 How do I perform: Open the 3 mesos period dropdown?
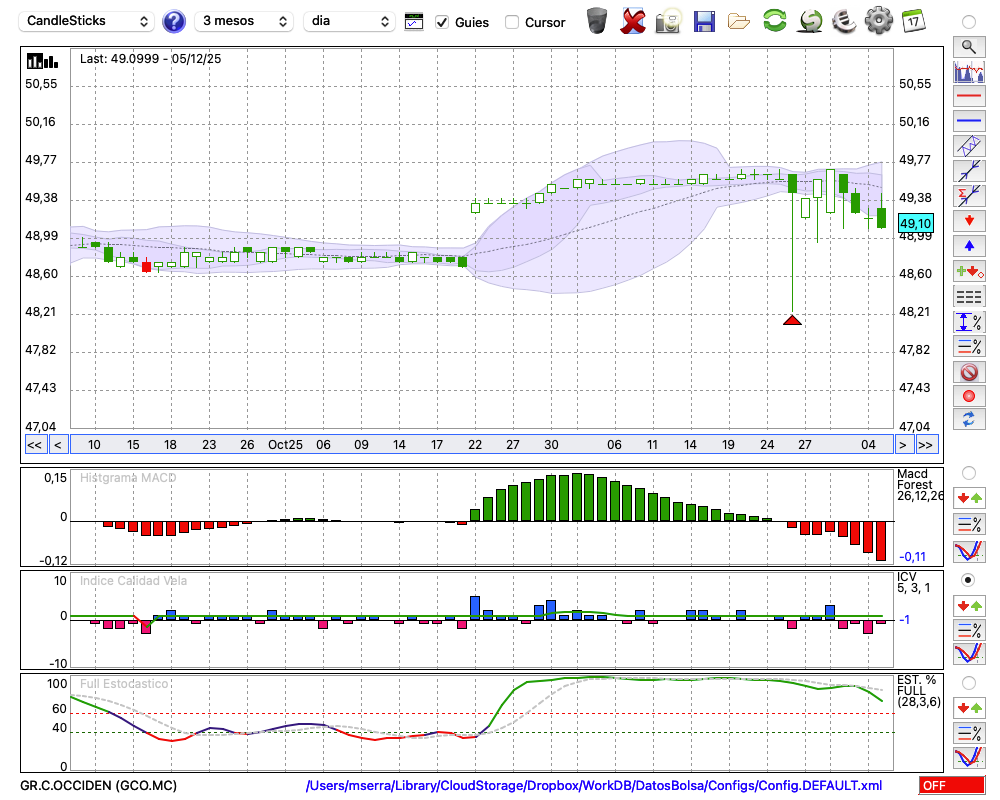(x=243, y=21)
